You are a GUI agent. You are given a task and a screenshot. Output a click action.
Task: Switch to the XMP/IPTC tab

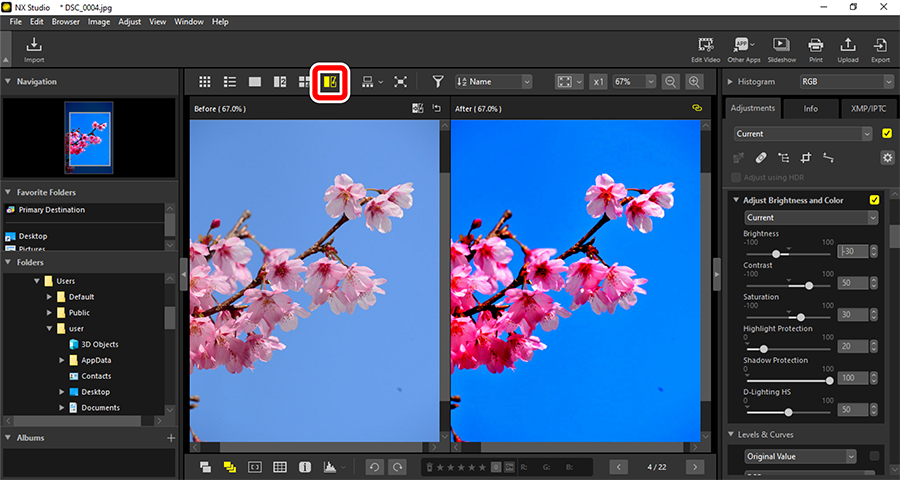(x=870, y=109)
